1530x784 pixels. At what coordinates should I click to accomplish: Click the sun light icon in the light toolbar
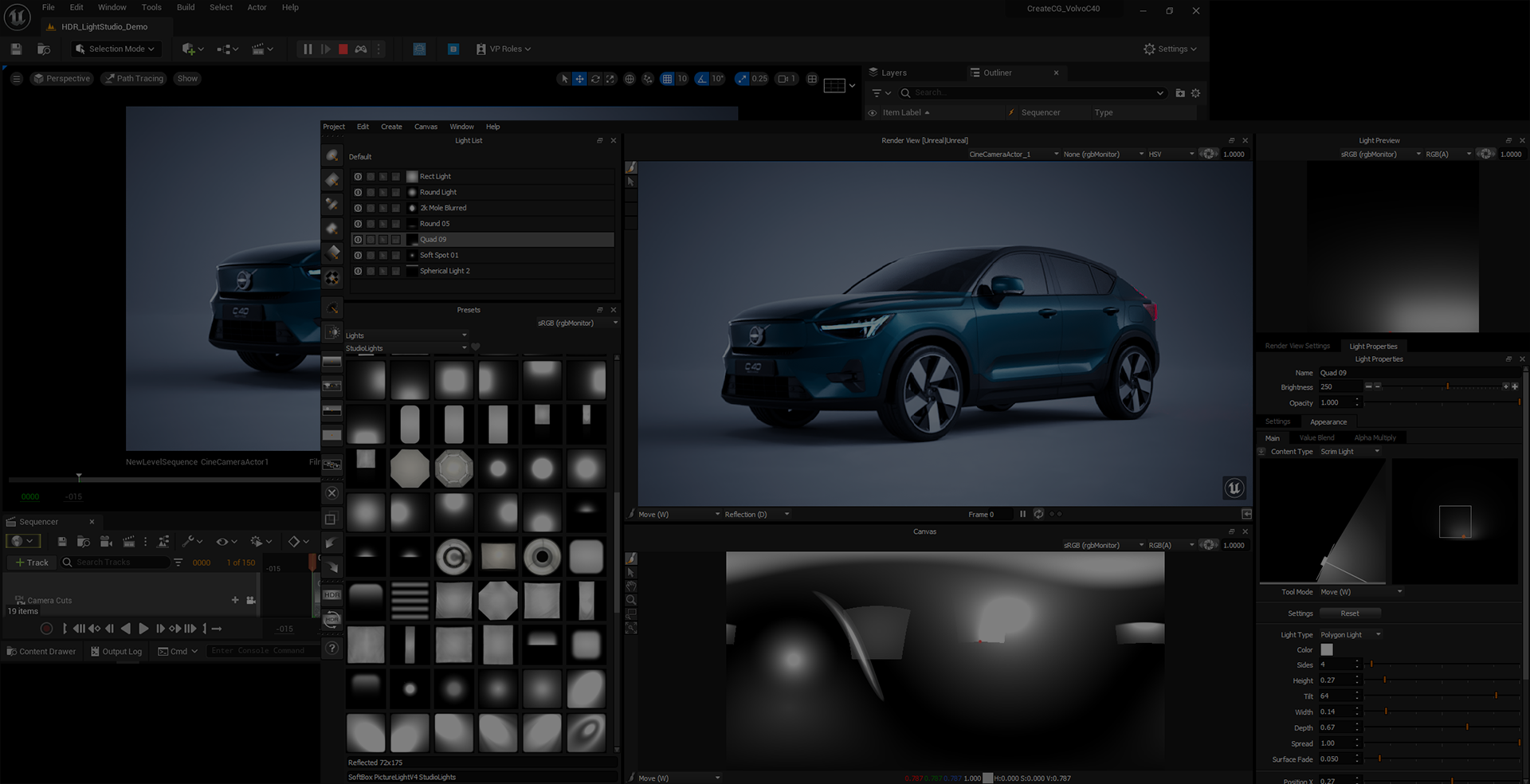coord(332,332)
